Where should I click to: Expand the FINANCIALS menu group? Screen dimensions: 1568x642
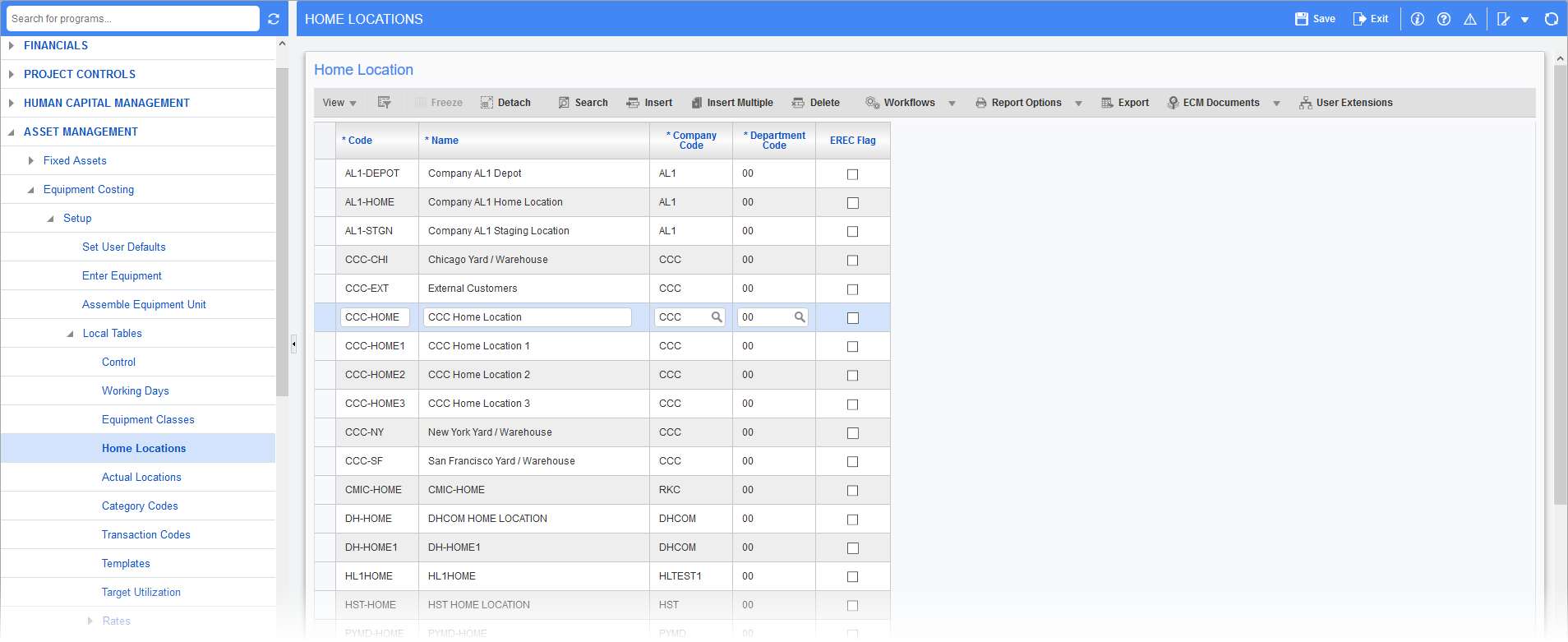click(12, 46)
